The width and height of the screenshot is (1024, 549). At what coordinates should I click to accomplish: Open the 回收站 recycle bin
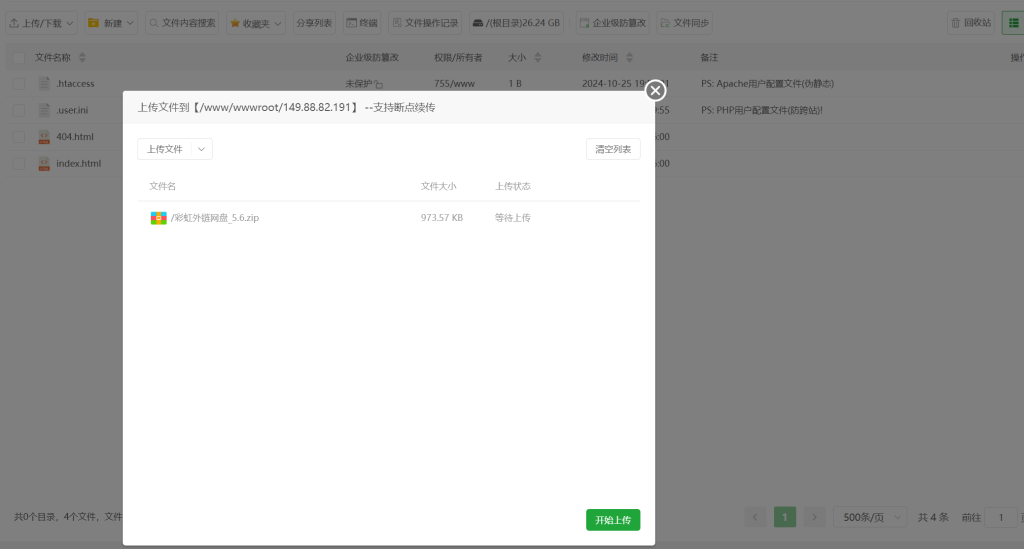click(970, 22)
